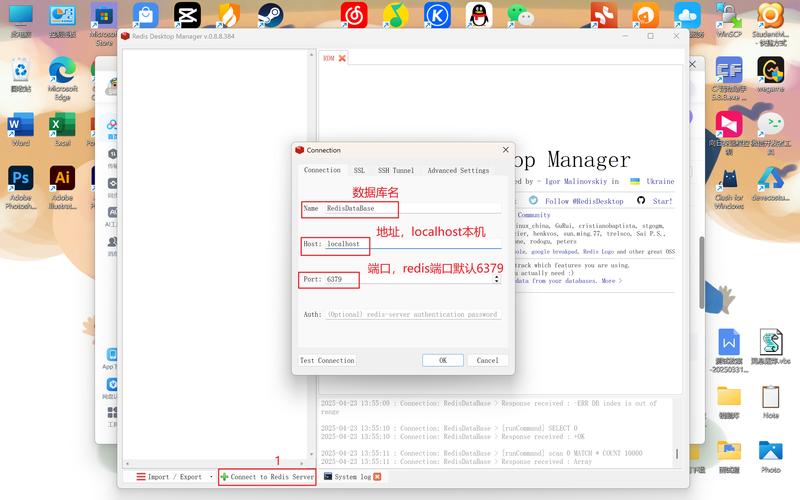
Task: Click the Host field showing localhost
Action: (x=413, y=244)
